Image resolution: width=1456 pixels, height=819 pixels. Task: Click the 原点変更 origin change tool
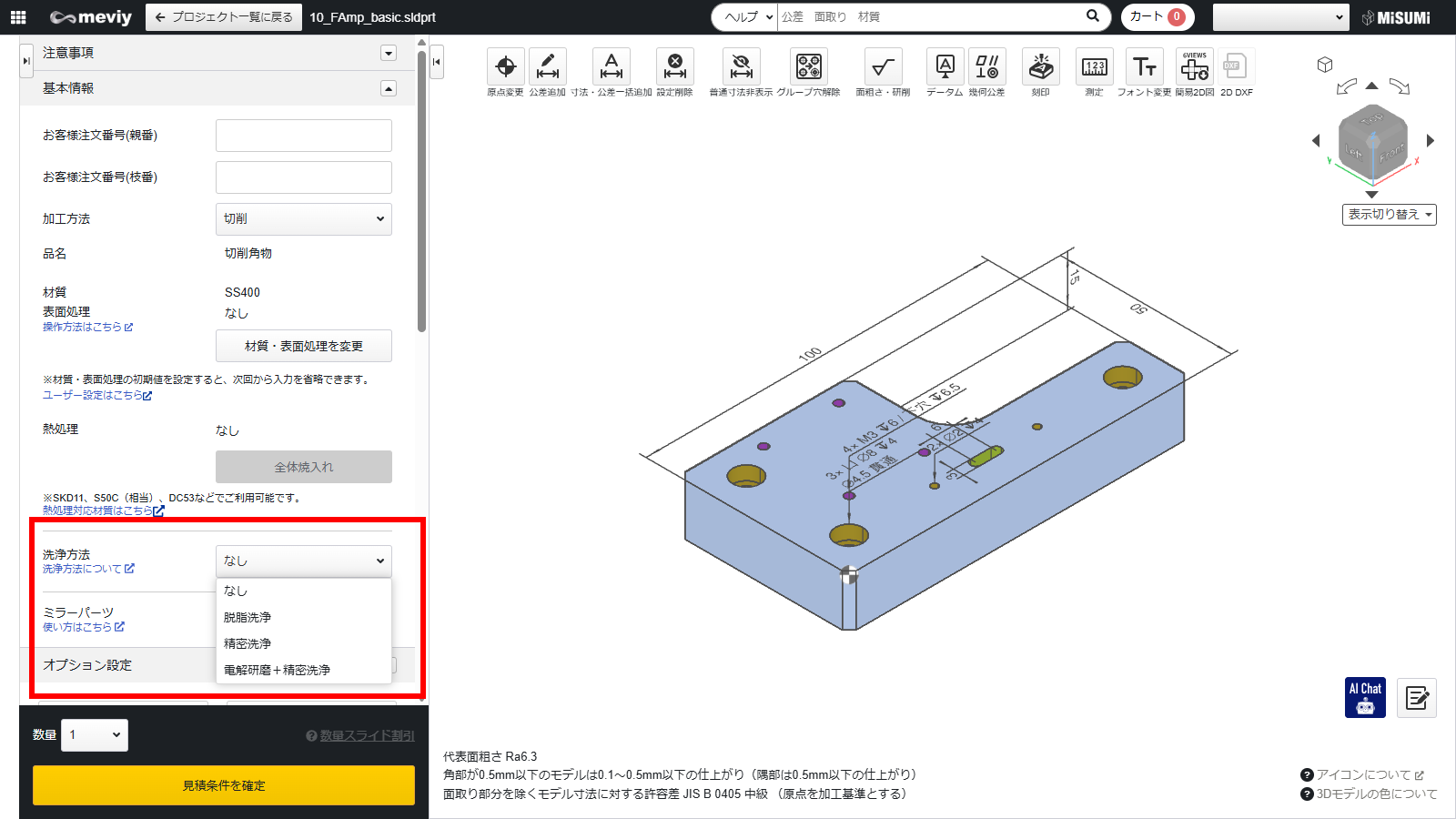[x=505, y=67]
